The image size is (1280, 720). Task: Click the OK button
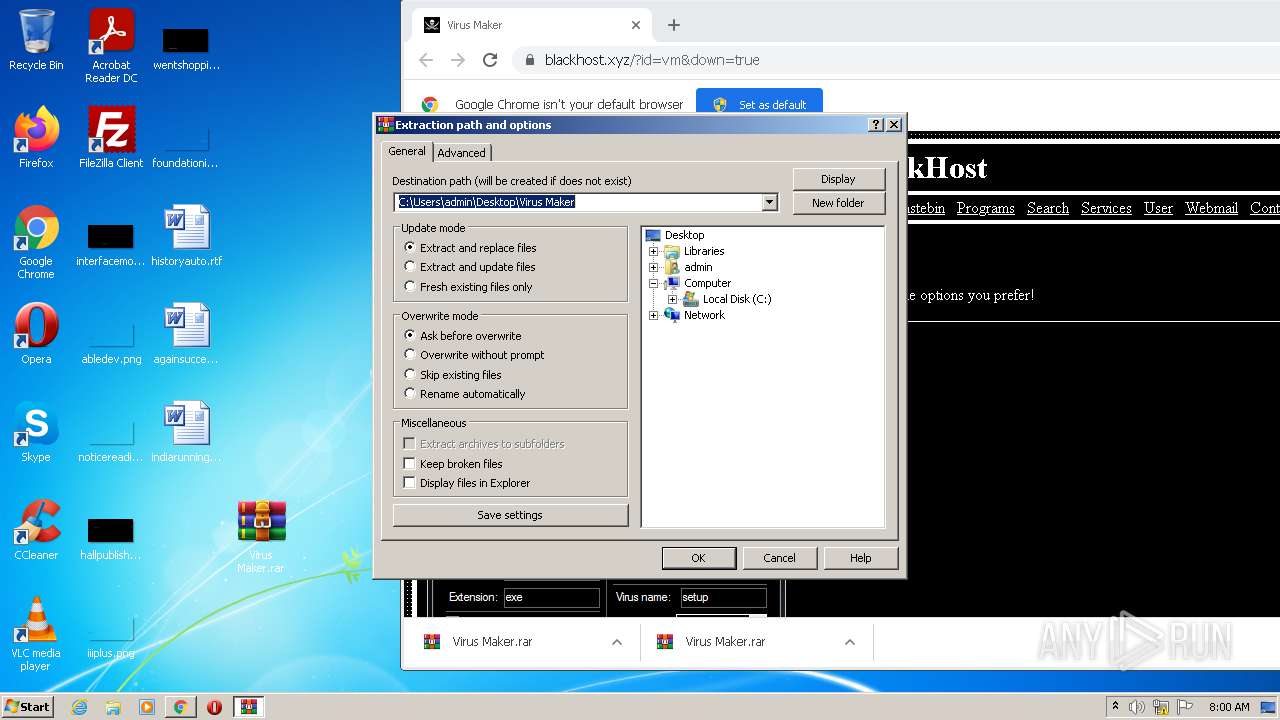[698, 558]
